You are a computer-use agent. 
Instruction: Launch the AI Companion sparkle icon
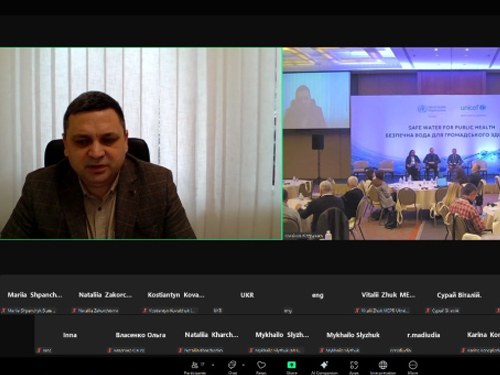click(324, 367)
